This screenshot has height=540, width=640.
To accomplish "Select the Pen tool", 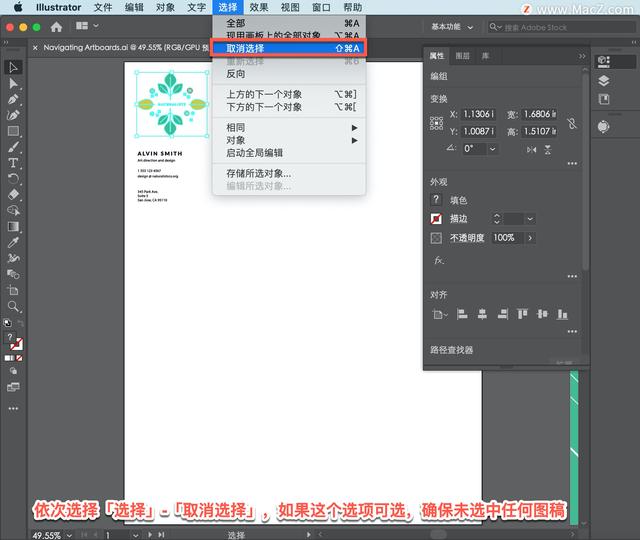I will 13,99.
